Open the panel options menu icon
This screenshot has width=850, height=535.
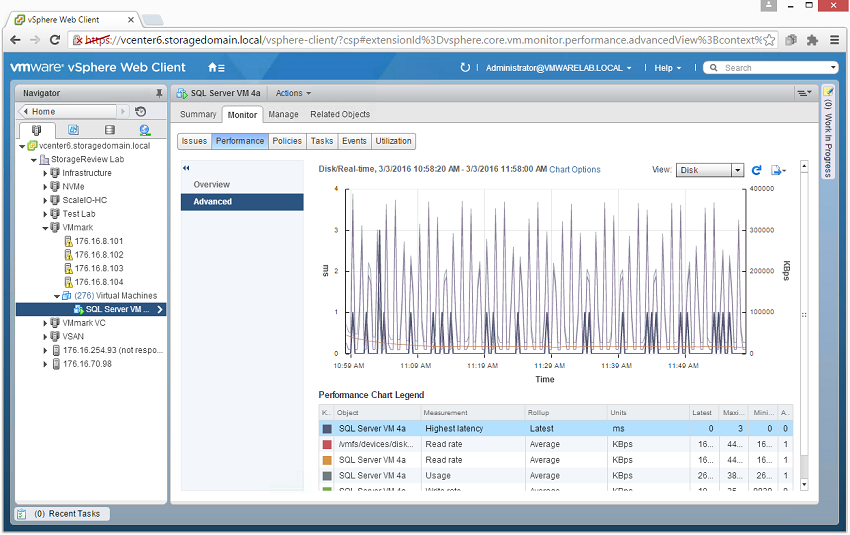tap(804, 93)
